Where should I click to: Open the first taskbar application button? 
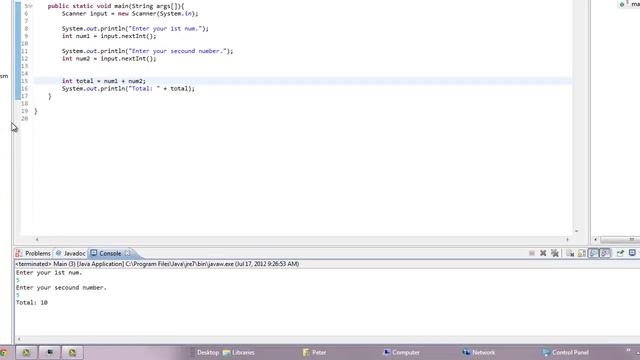pyautogui.click(x=26, y=352)
